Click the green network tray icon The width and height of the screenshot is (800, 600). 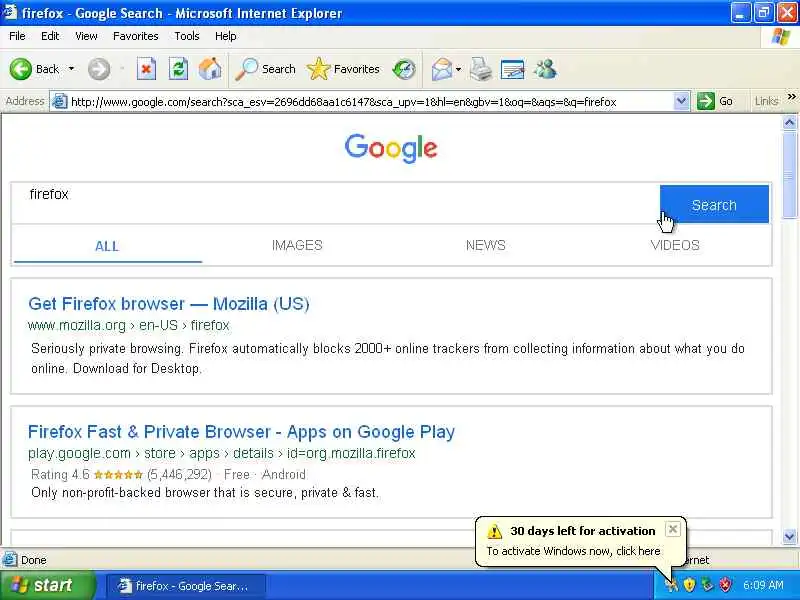coord(707,585)
